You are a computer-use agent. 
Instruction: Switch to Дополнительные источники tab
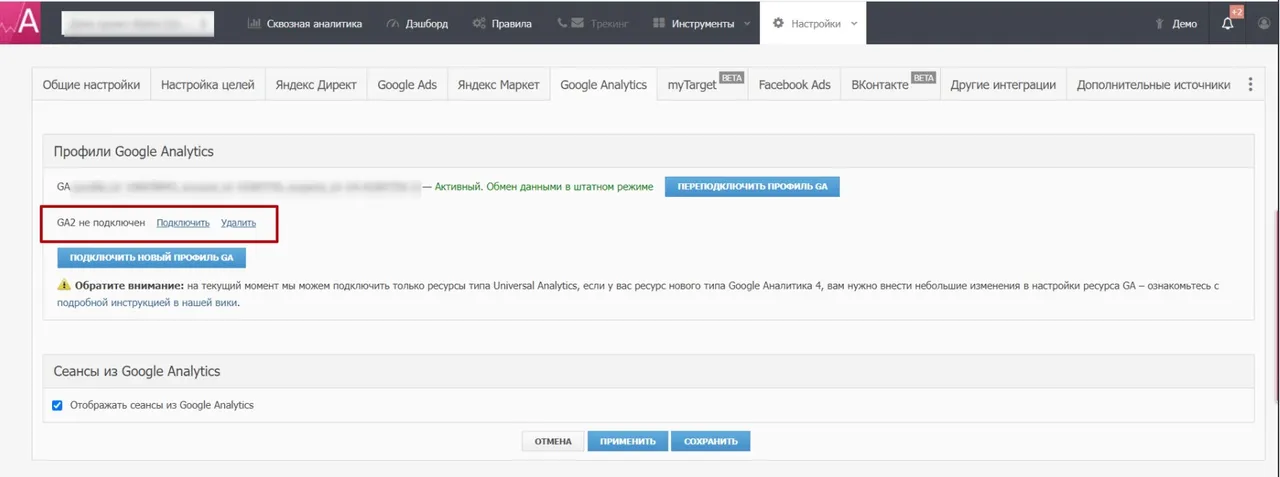pos(1153,85)
